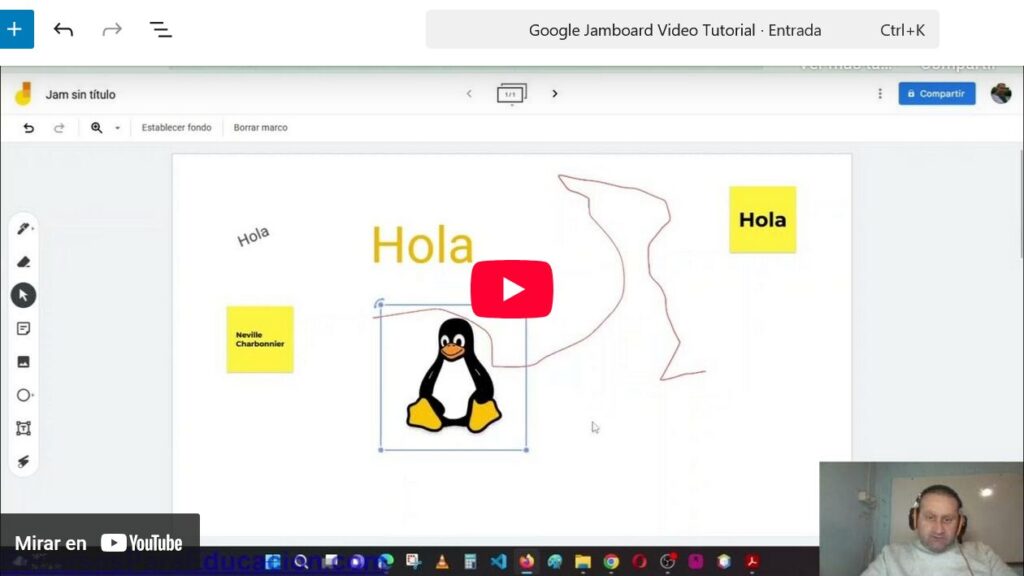
Task: Open Snipping Tool from taskbar
Action: (413, 562)
